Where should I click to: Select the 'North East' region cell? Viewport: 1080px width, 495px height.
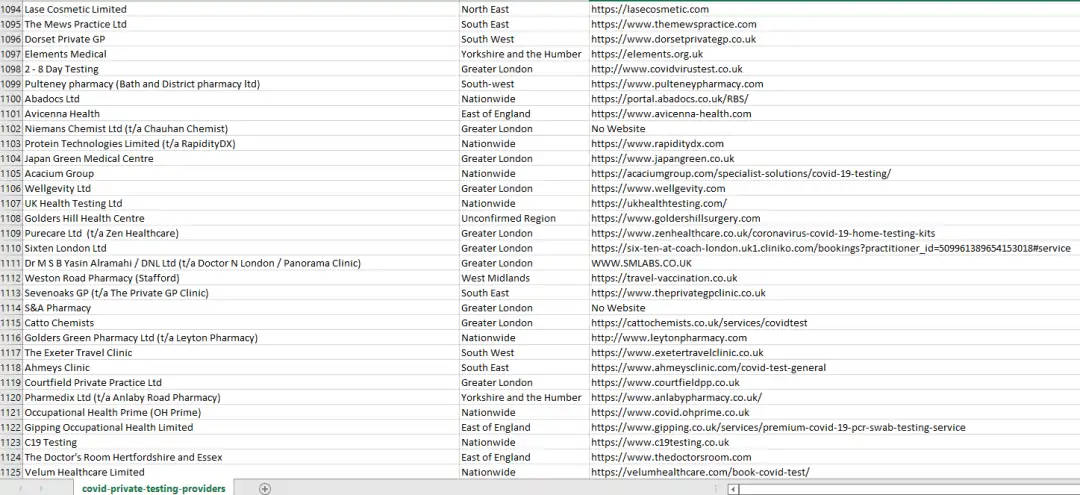point(524,10)
